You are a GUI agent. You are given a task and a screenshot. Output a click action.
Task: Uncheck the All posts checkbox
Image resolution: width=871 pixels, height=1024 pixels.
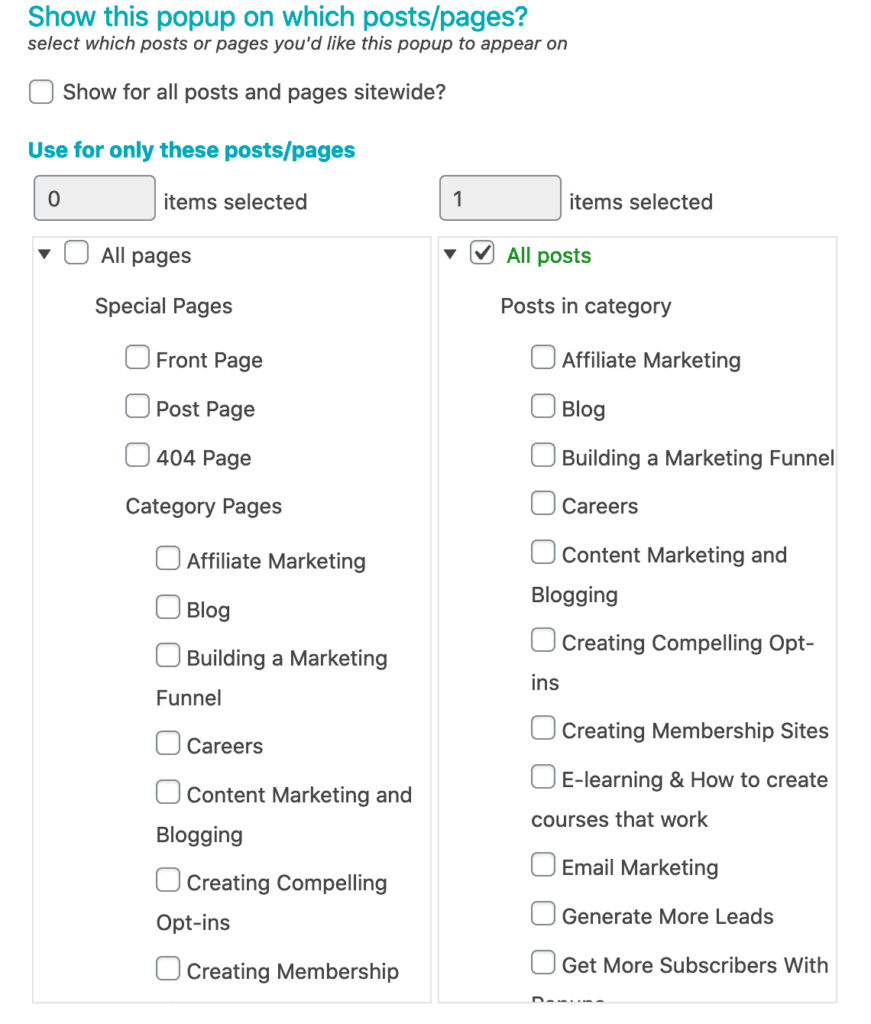[482, 254]
